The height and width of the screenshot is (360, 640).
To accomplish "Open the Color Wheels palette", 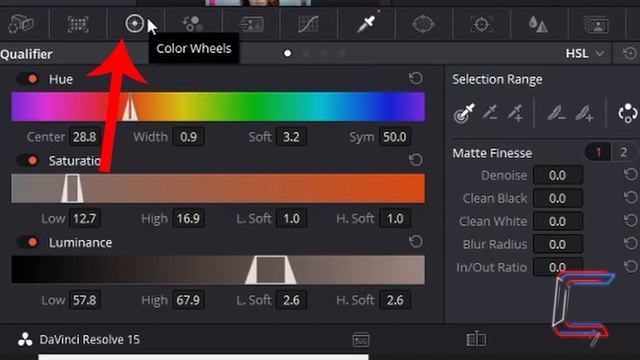I will [135, 24].
